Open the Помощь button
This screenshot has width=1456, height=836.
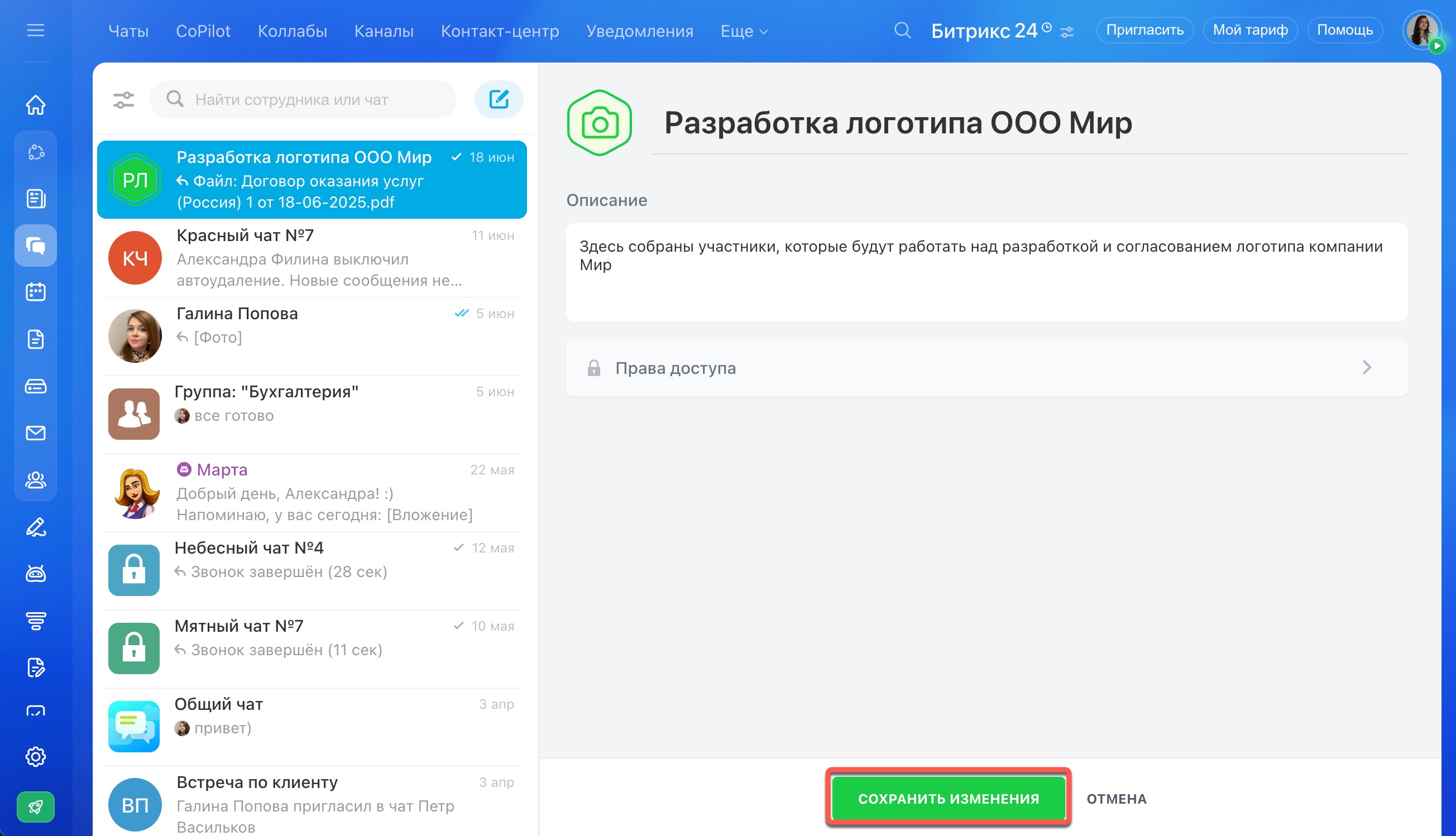[1344, 30]
